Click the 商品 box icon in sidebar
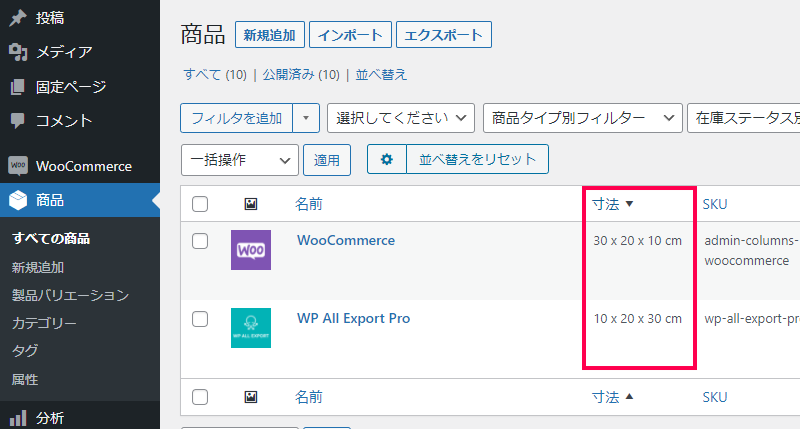The height and width of the screenshot is (429, 800). pyautogui.click(x=18, y=200)
